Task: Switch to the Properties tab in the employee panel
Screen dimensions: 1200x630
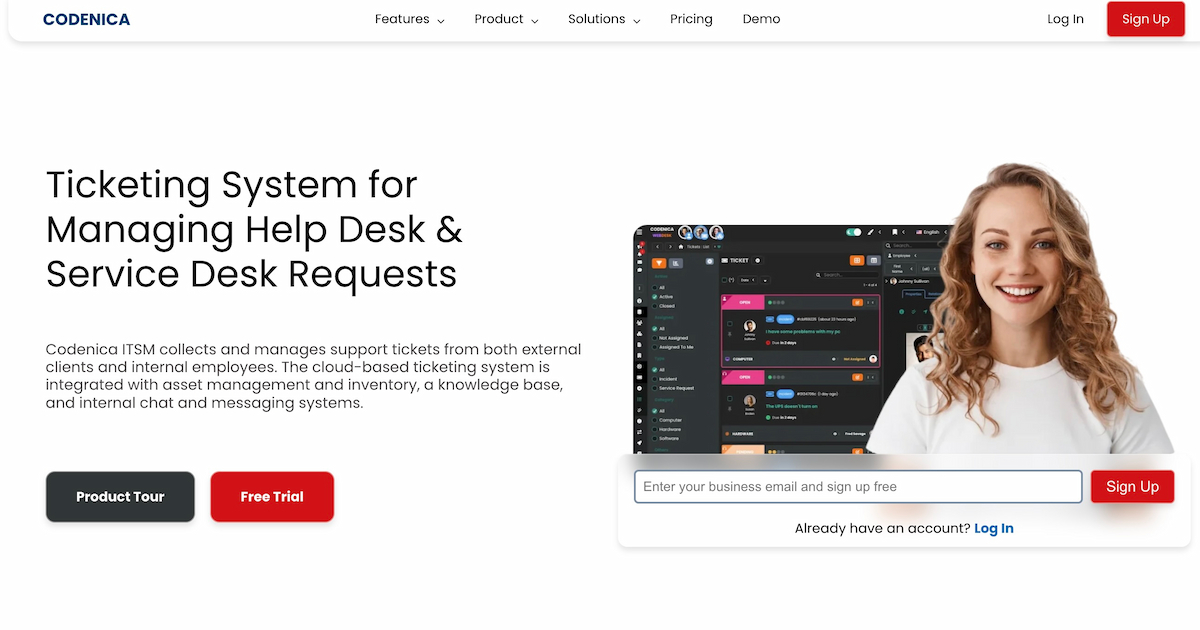Action: tap(913, 293)
